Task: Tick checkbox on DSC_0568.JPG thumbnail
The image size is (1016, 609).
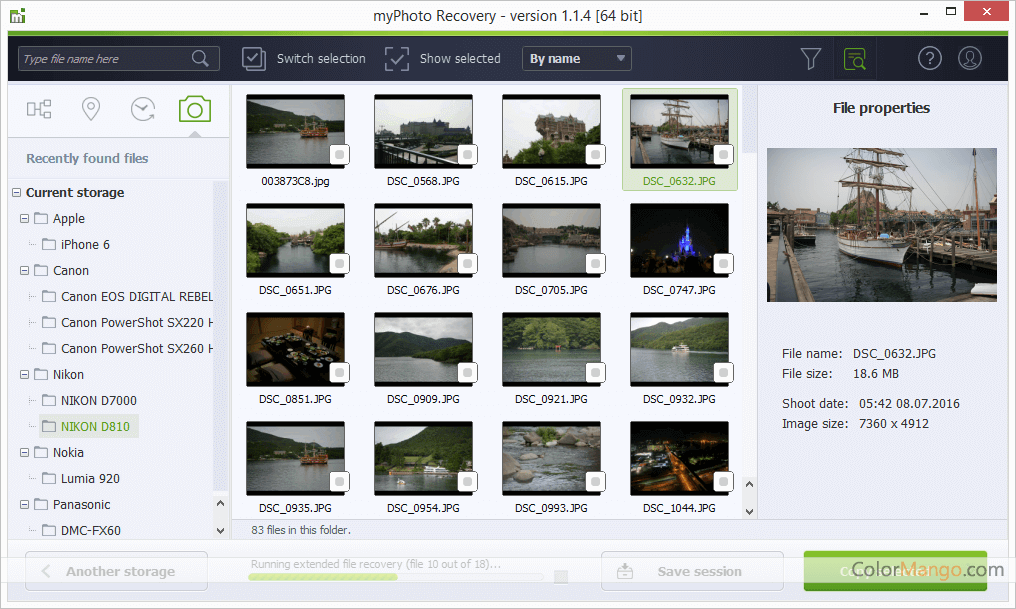Action: [467, 154]
